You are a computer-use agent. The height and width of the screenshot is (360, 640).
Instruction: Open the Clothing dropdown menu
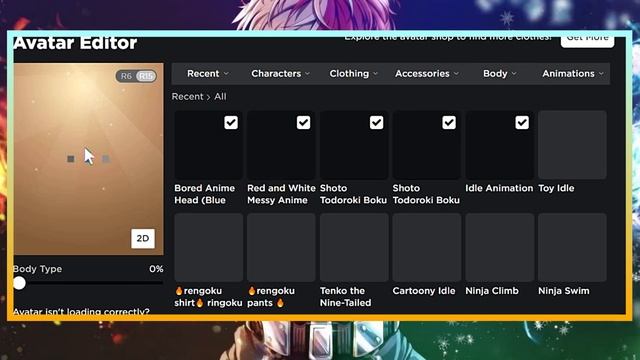pyautogui.click(x=353, y=73)
